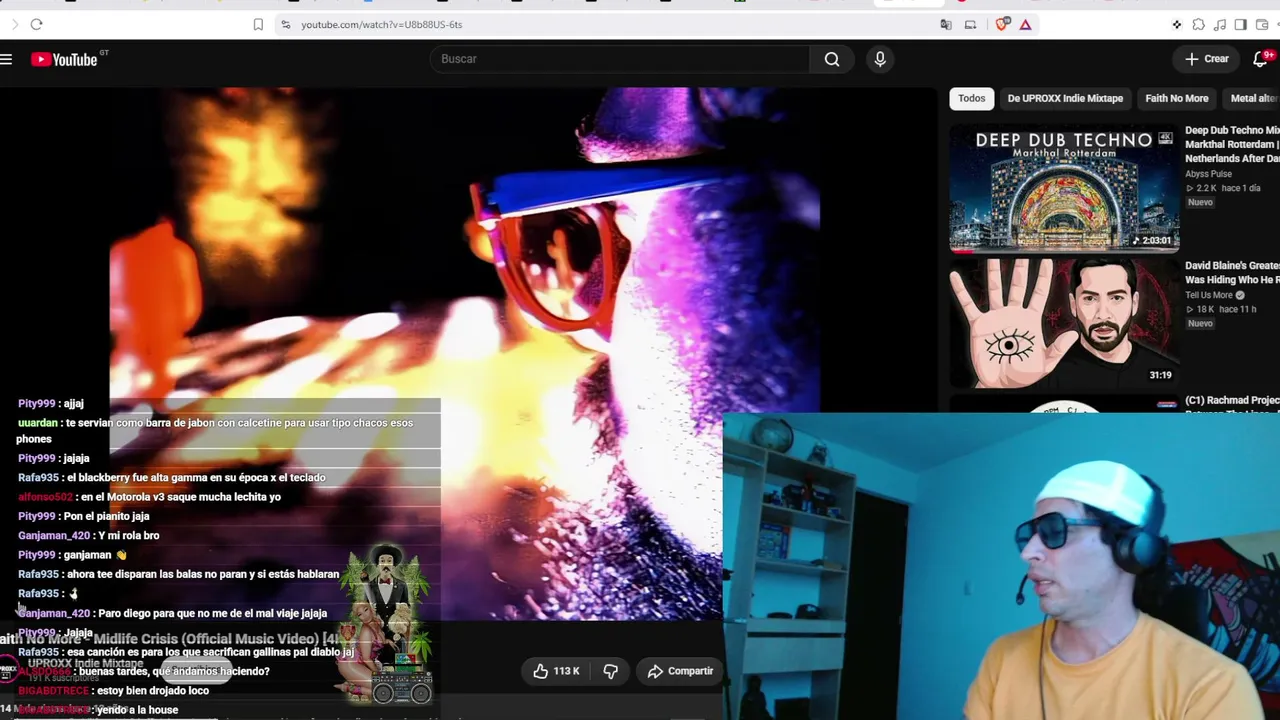The width and height of the screenshot is (1280, 720).
Task: Visit the Abyss Pulse channel
Action: (1208, 174)
